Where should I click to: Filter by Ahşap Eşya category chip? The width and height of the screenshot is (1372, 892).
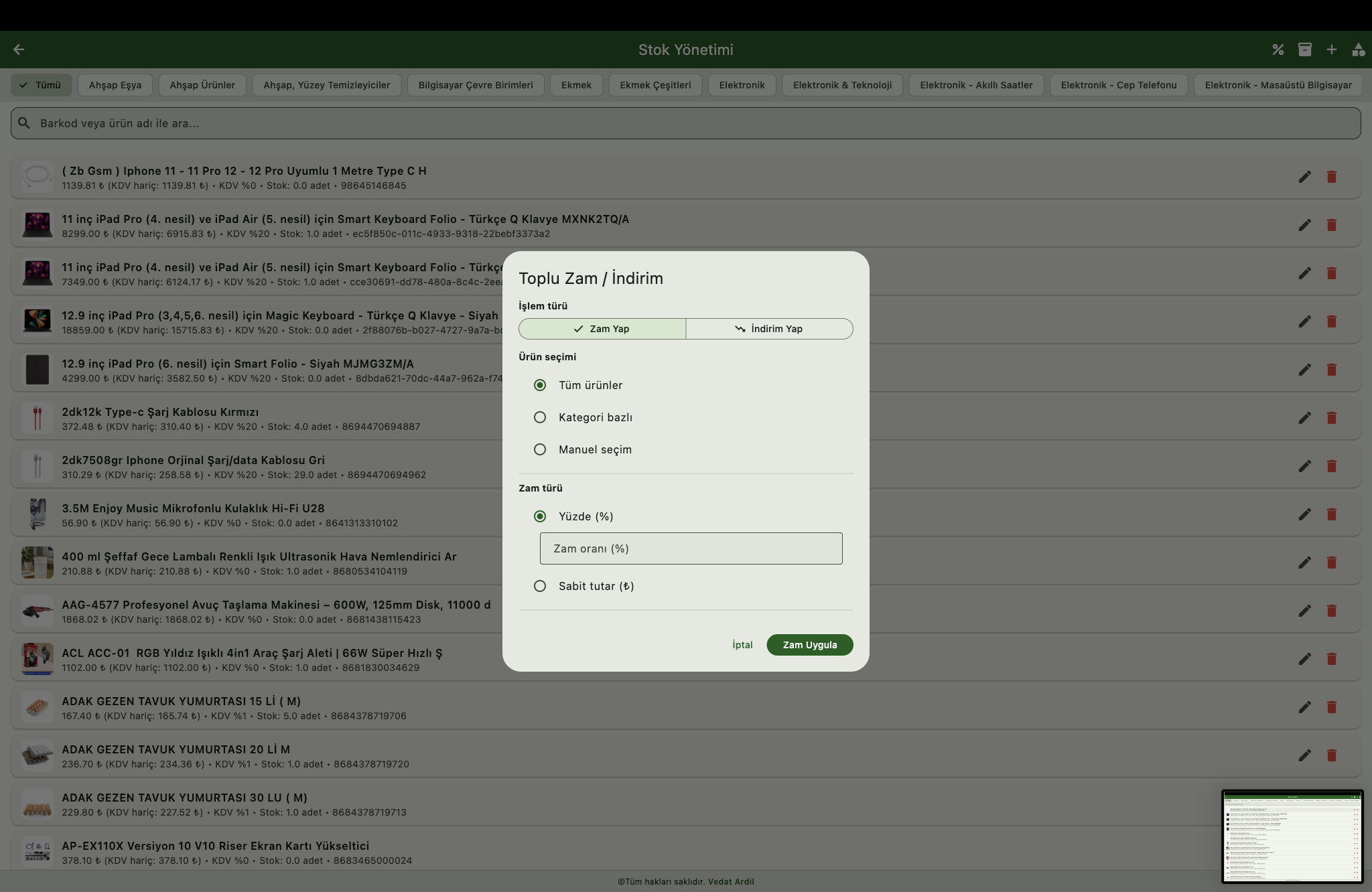[115, 85]
